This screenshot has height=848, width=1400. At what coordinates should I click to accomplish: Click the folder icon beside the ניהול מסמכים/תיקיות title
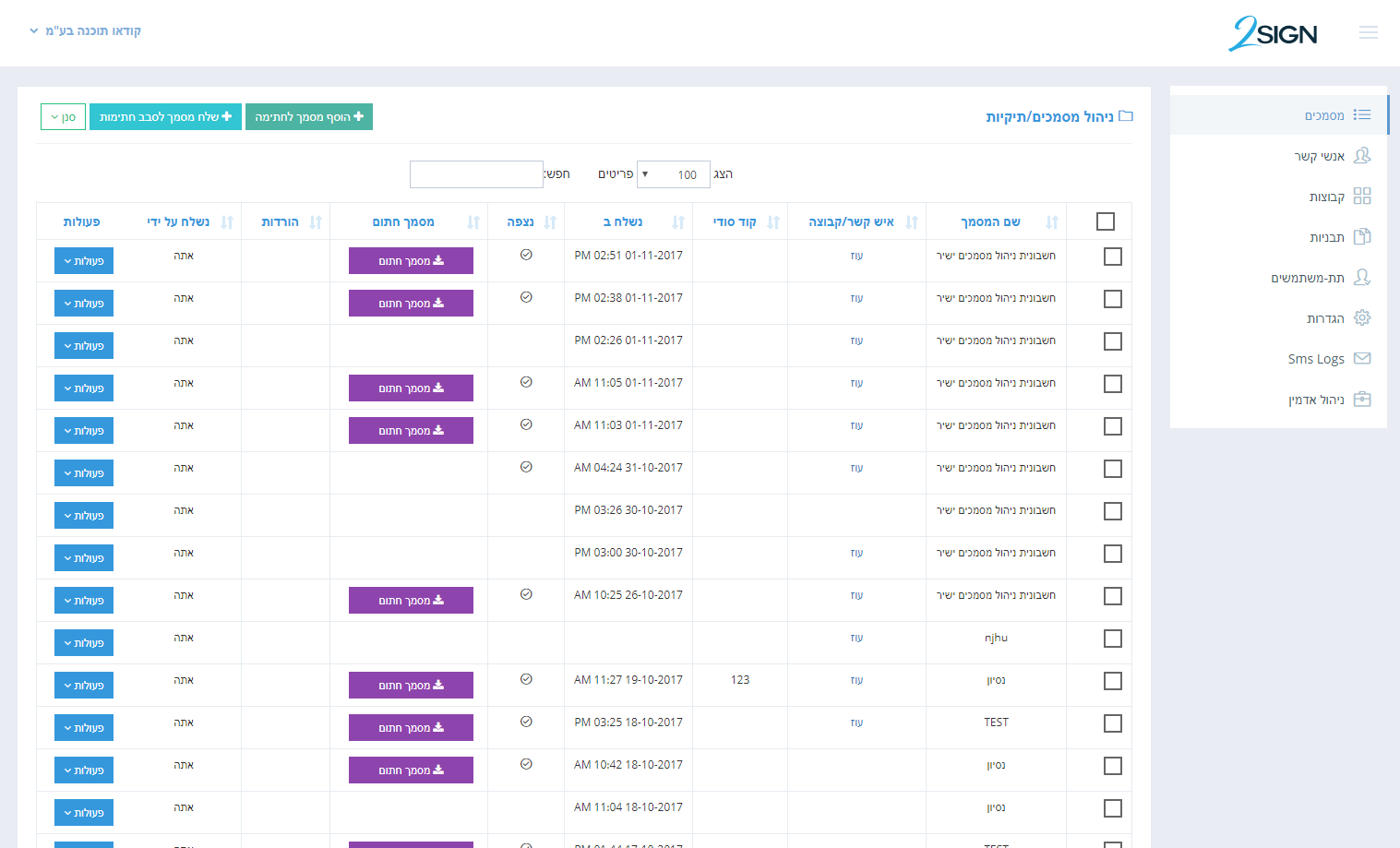[1126, 116]
